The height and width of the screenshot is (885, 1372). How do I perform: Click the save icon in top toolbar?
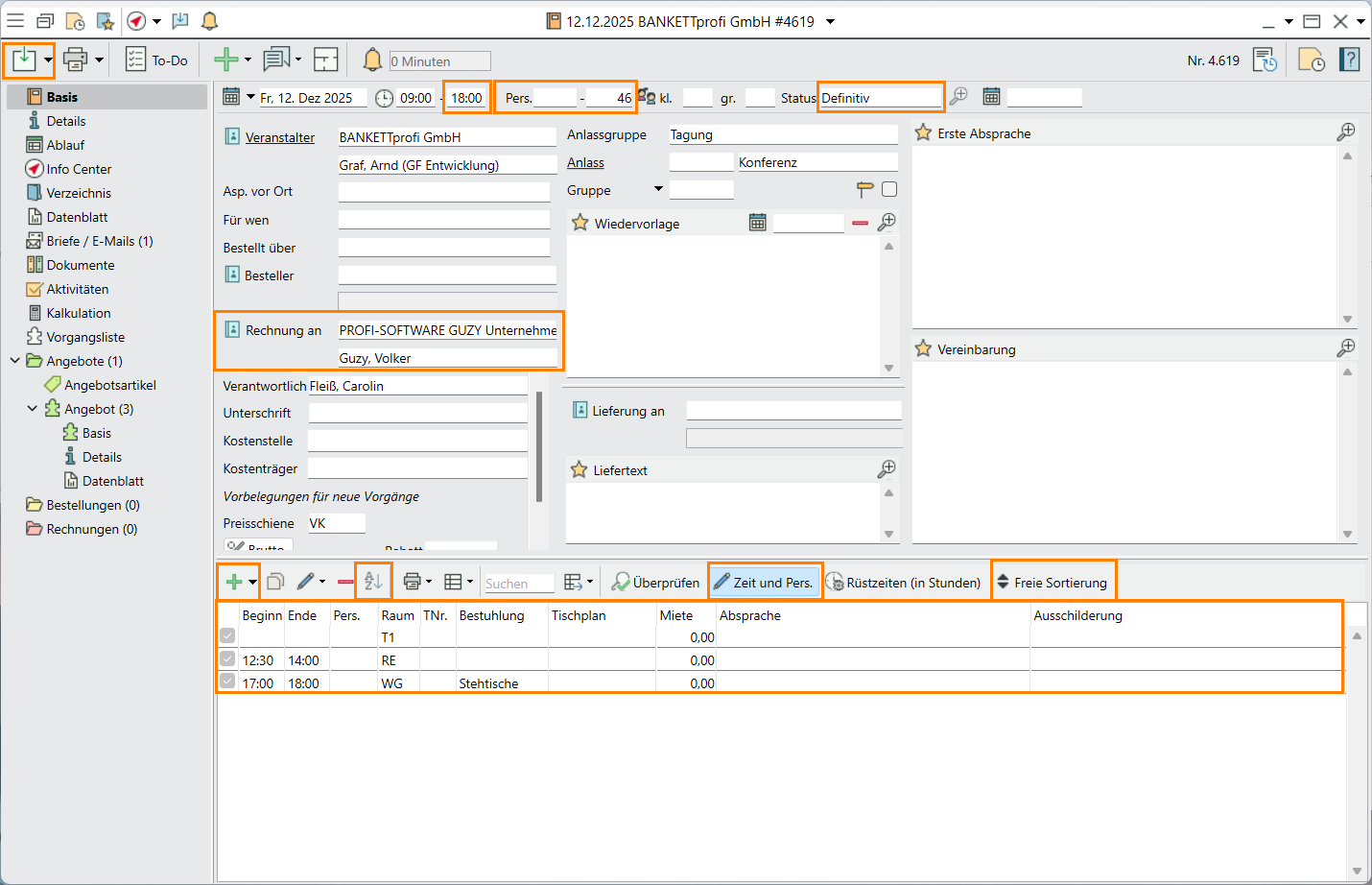(23, 60)
